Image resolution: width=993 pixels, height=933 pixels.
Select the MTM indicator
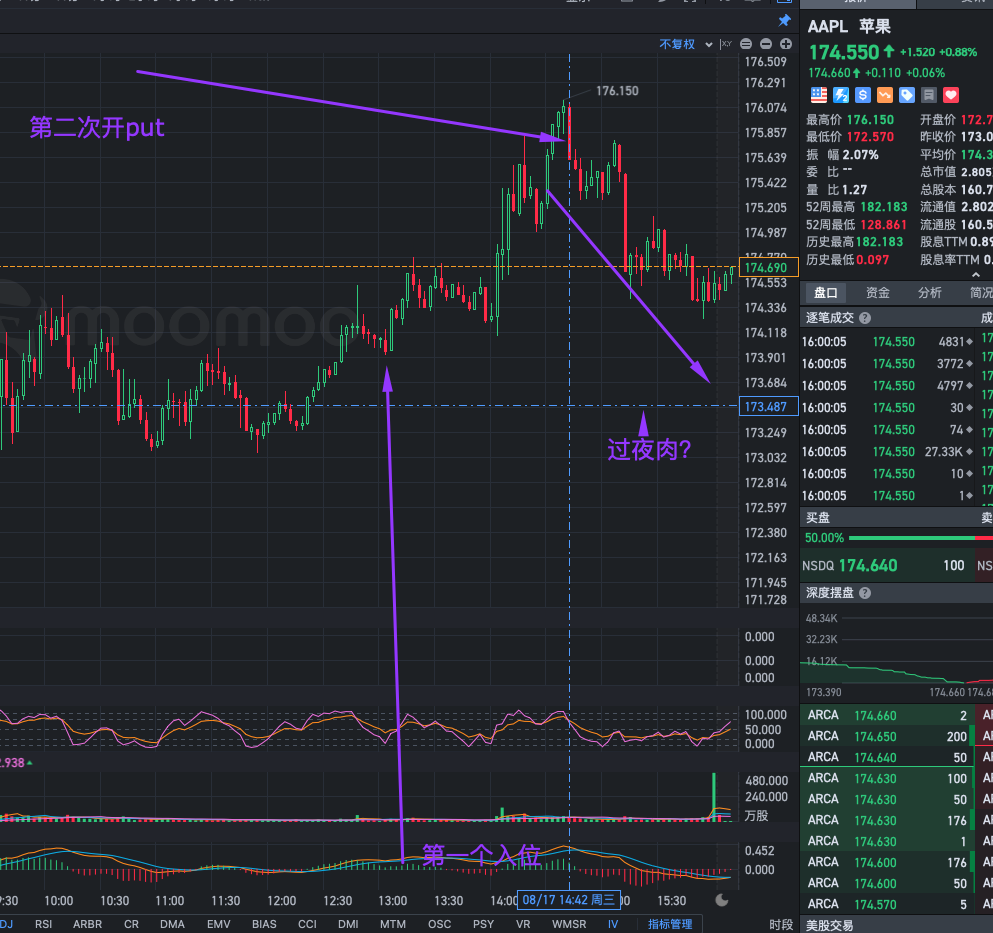click(x=393, y=924)
